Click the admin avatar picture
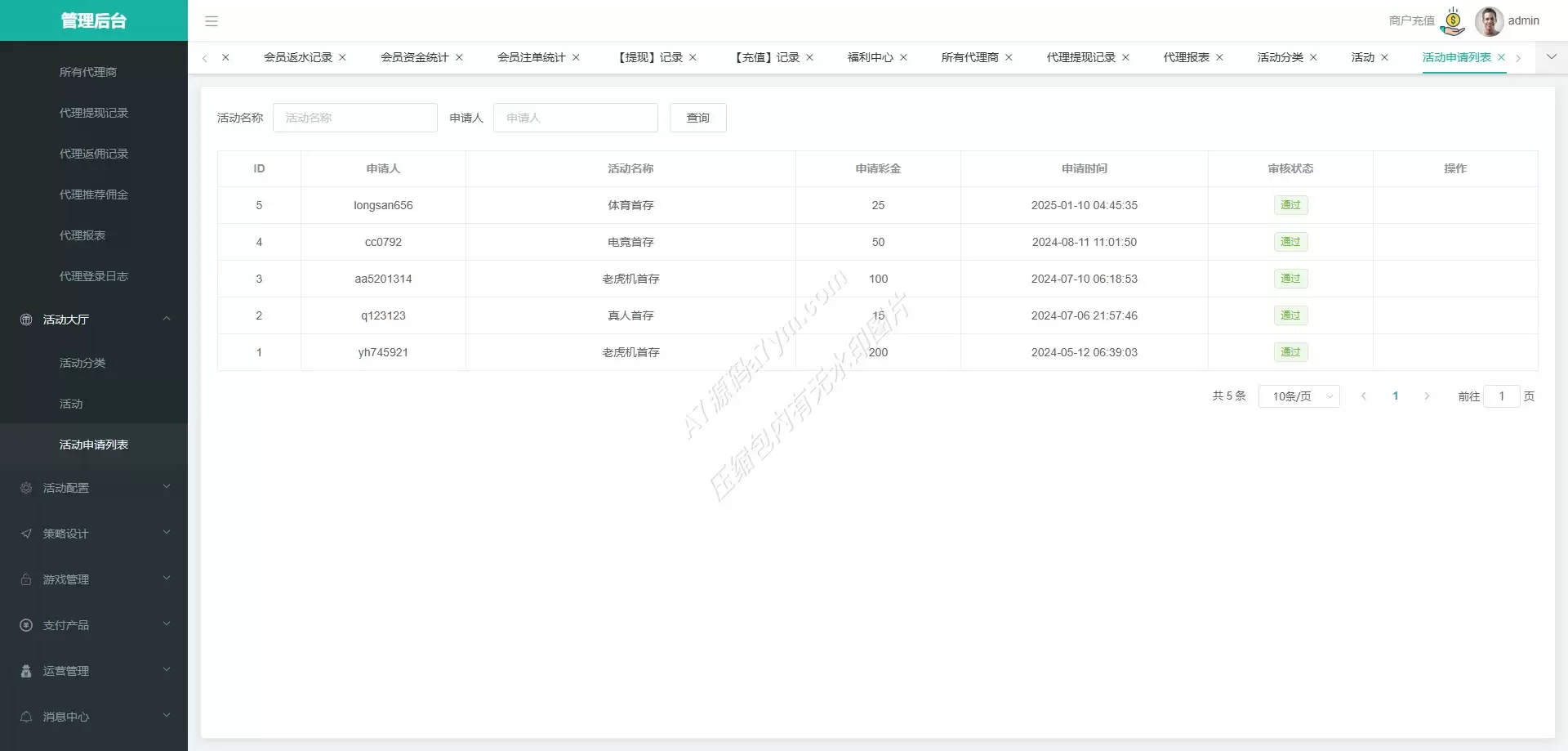Screen dimensions: 1568x751 pos(1489,21)
